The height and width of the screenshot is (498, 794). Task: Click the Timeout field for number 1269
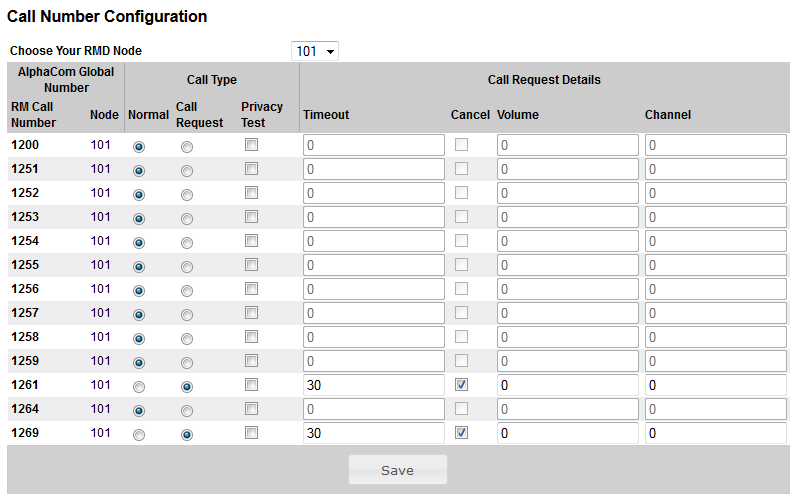coord(373,433)
